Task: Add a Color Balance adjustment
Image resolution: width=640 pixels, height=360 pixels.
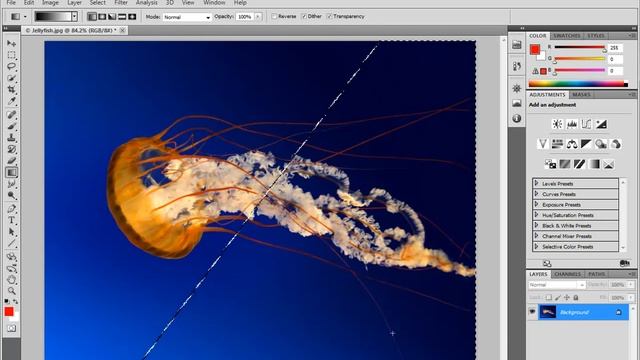Action: [x=571, y=144]
